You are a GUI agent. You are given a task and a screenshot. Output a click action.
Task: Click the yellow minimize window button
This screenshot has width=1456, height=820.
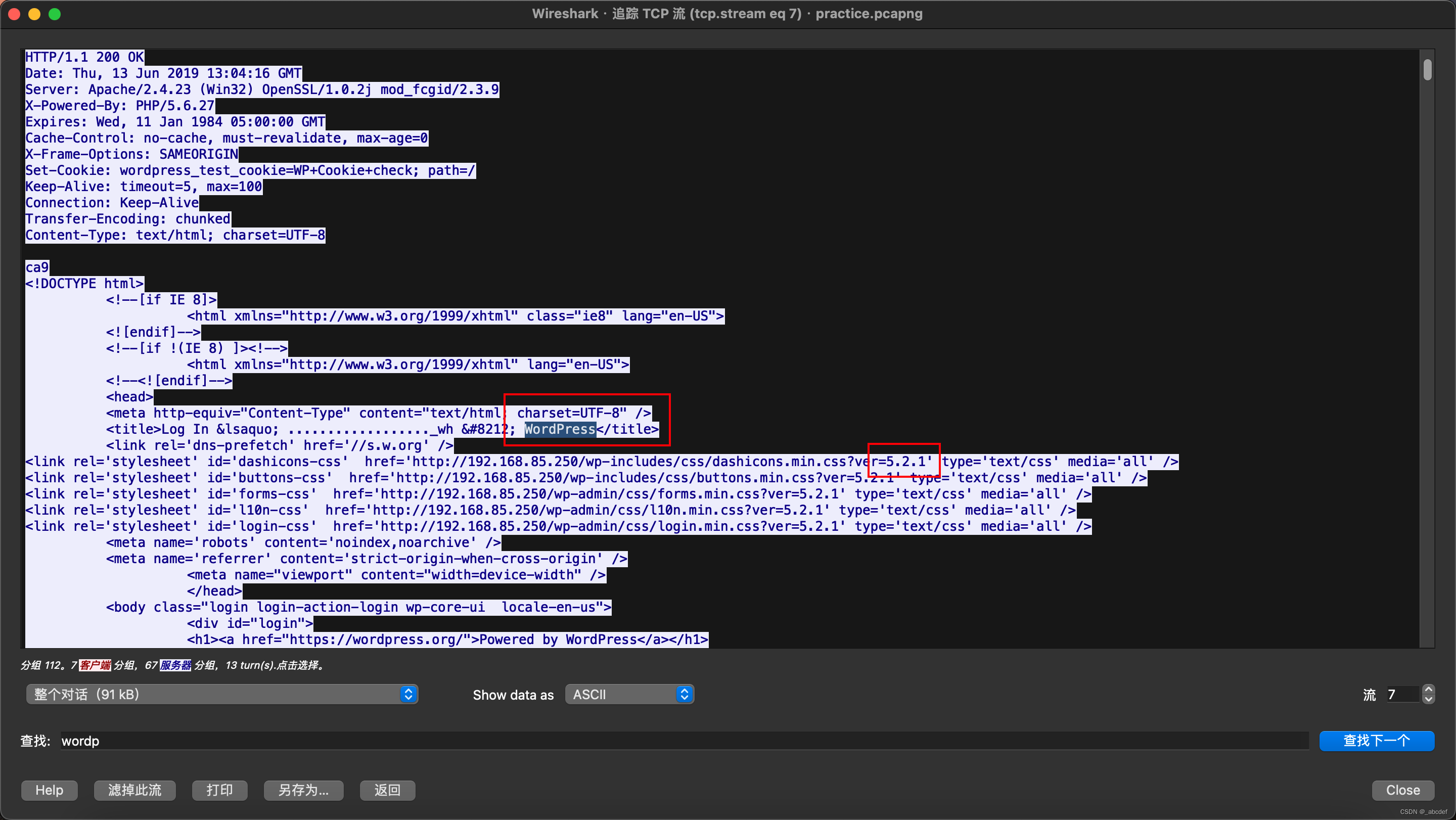point(34,14)
